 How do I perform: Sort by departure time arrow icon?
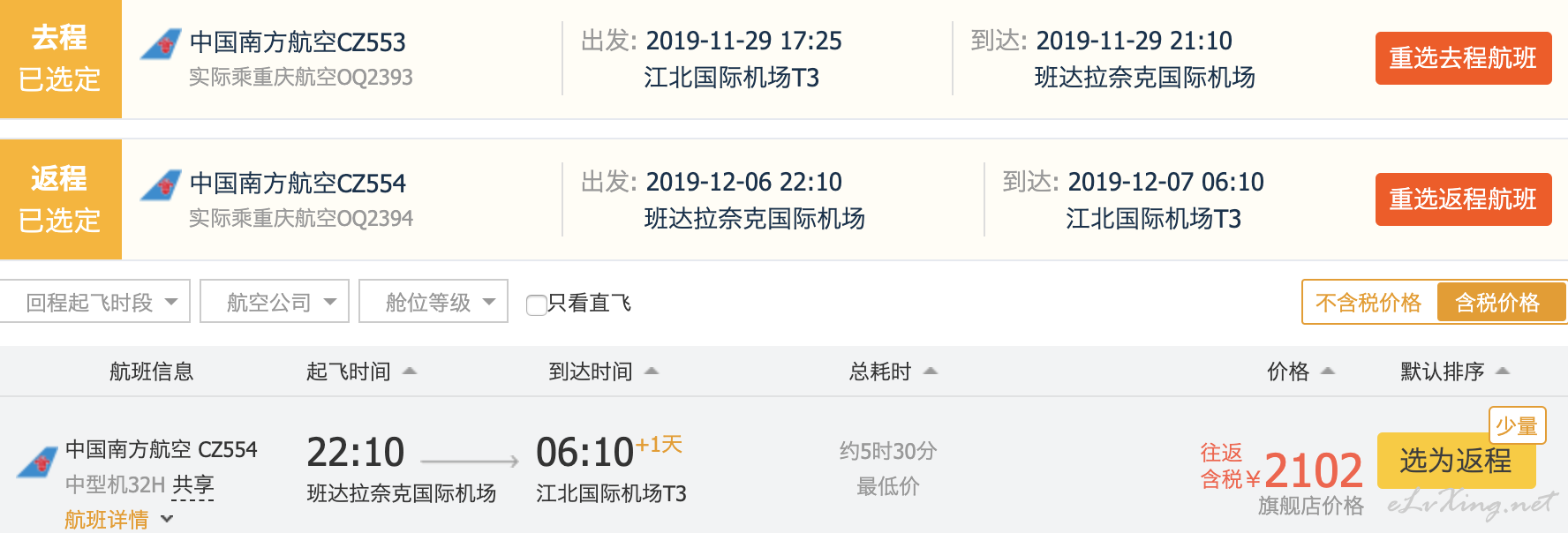click(410, 372)
